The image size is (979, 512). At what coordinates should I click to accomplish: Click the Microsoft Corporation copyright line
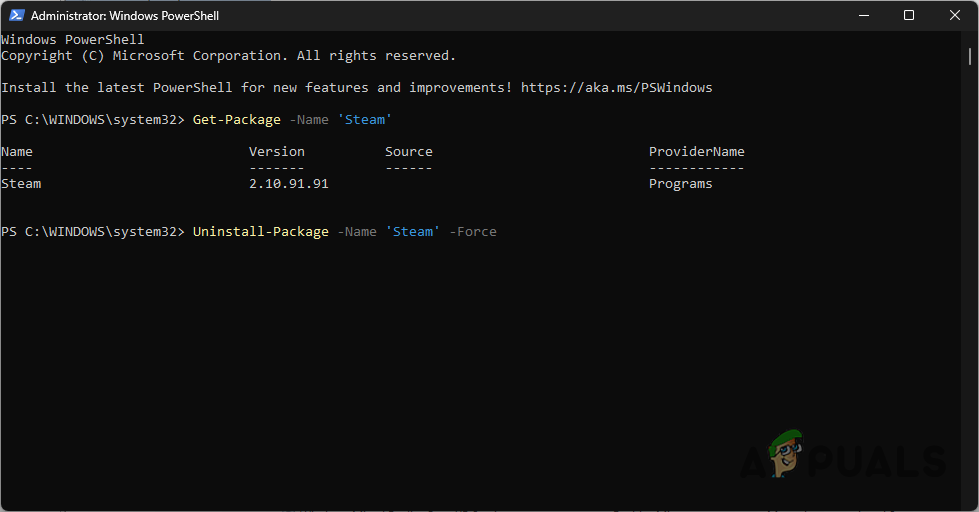229,56
